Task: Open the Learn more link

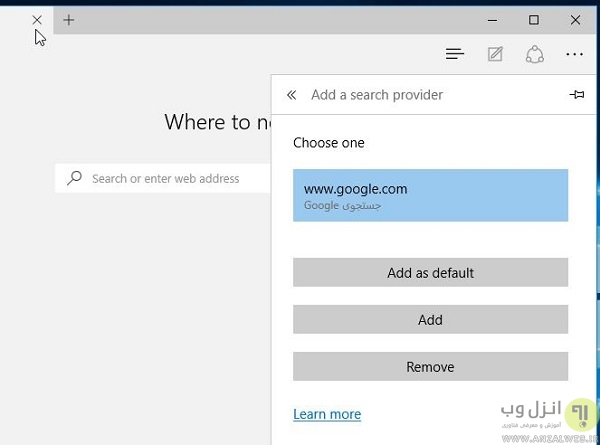Action: tap(327, 414)
